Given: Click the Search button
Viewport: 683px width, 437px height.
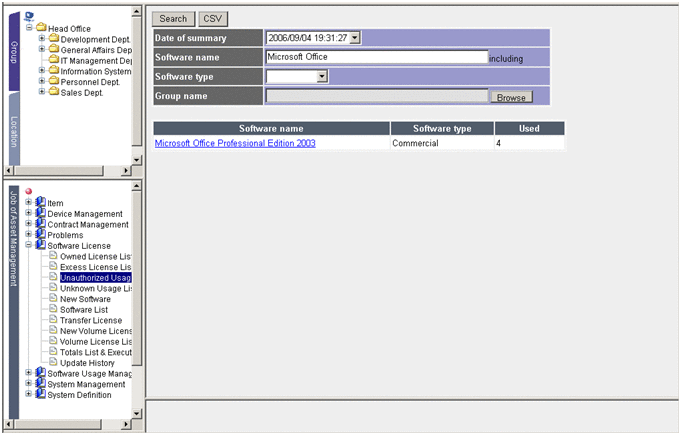Looking at the screenshot, I should 173,19.
